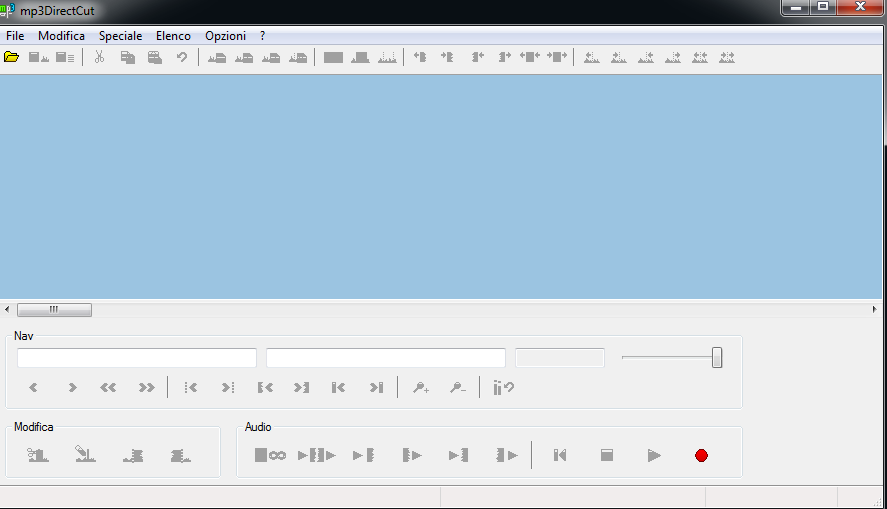Click the Audio play-triangle-before-block icon next to it
The height and width of the screenshot is (509, 887).
pos(363,455)
